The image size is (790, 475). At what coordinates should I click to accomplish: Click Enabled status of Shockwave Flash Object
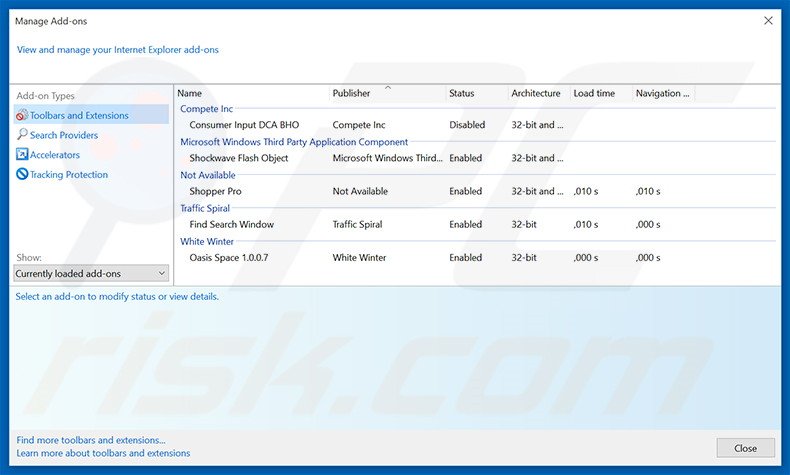point(466,158)
